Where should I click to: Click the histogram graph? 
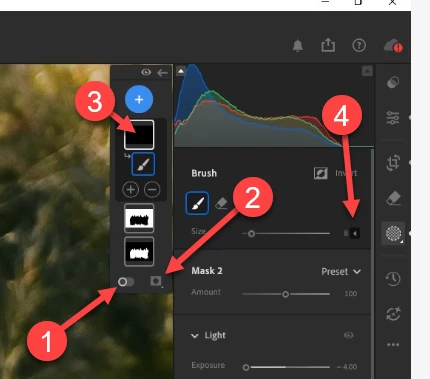coord(274,105)
